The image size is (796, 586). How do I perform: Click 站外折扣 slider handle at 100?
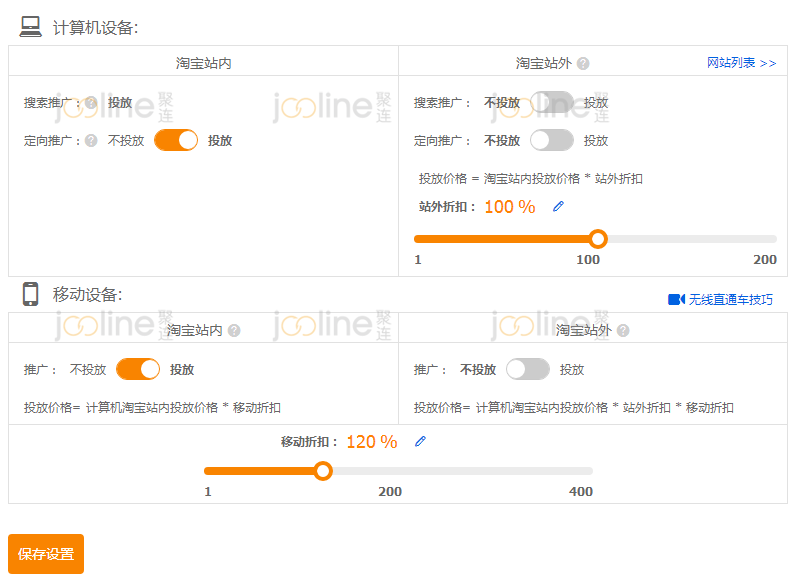pyautogui.click(x=598, y=239)
